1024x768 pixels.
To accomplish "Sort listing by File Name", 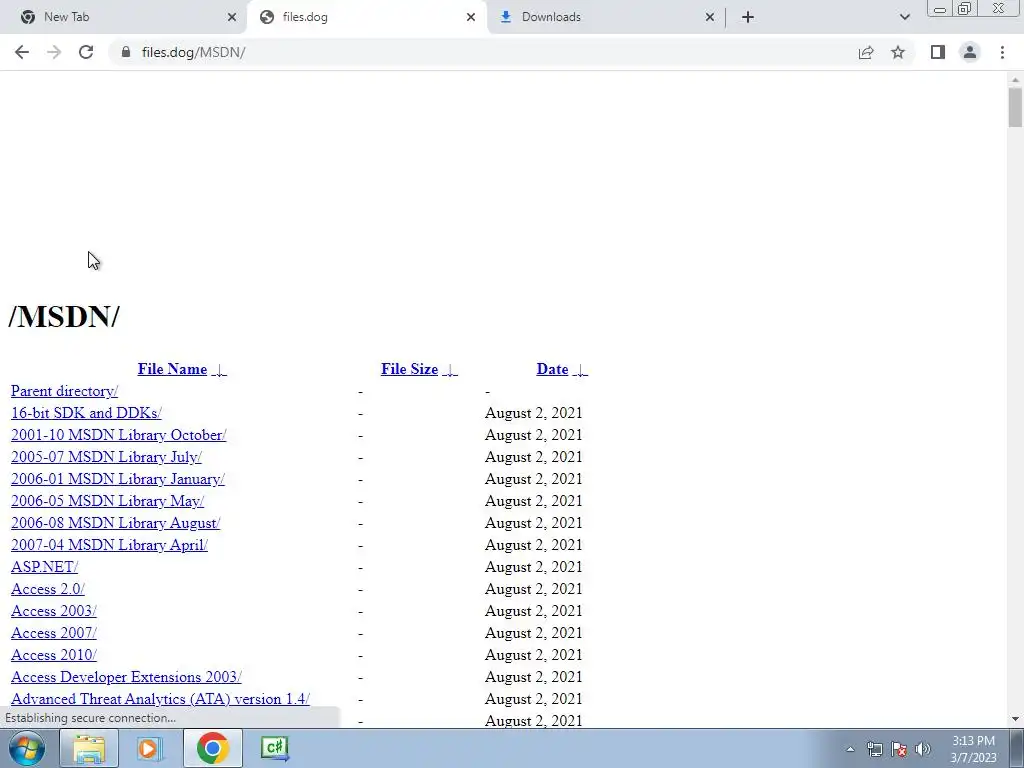I will click(x=172, y=369).
